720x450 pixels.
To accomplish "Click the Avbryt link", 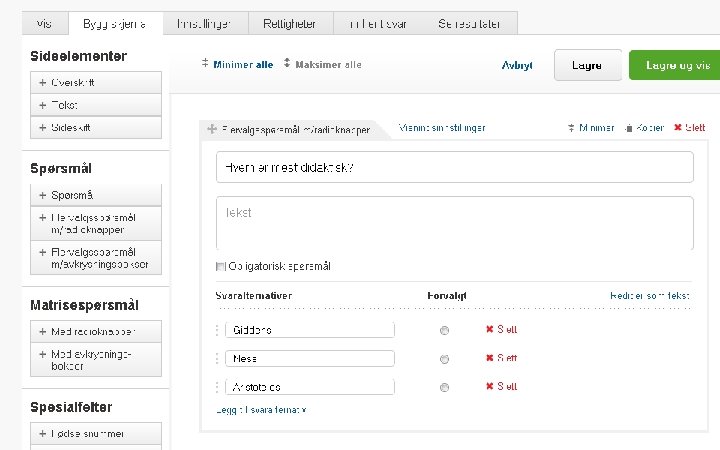I will 517,65.
